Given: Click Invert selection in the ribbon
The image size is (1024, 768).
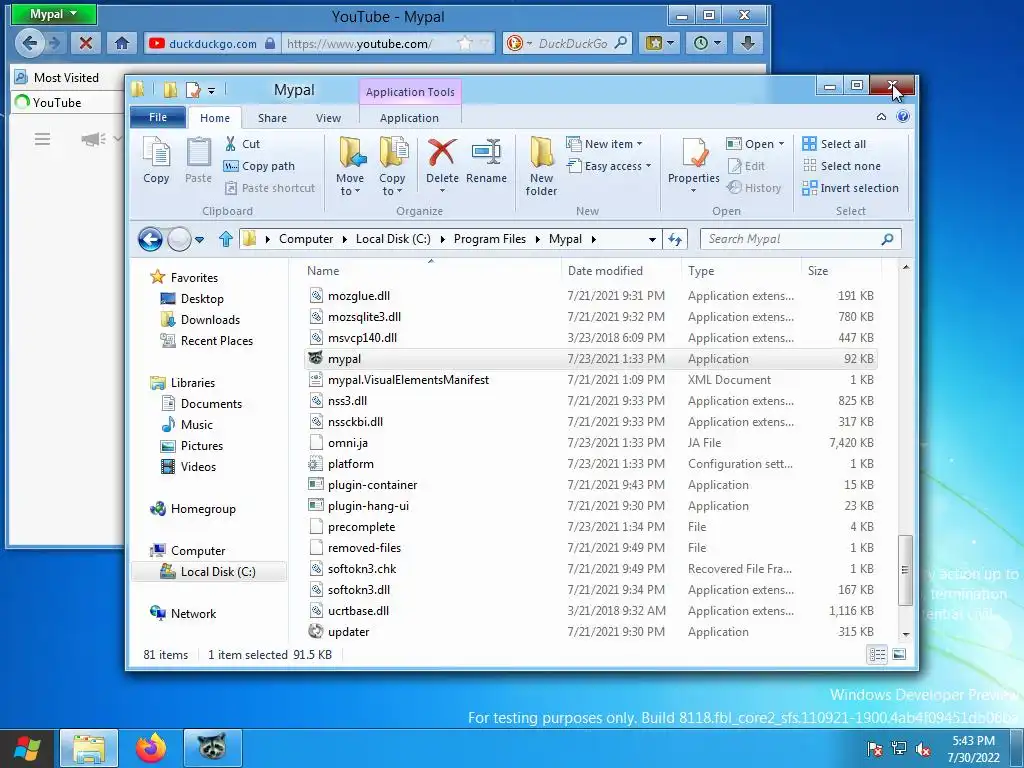Looking at the screenshot, I should click(850, 188).
